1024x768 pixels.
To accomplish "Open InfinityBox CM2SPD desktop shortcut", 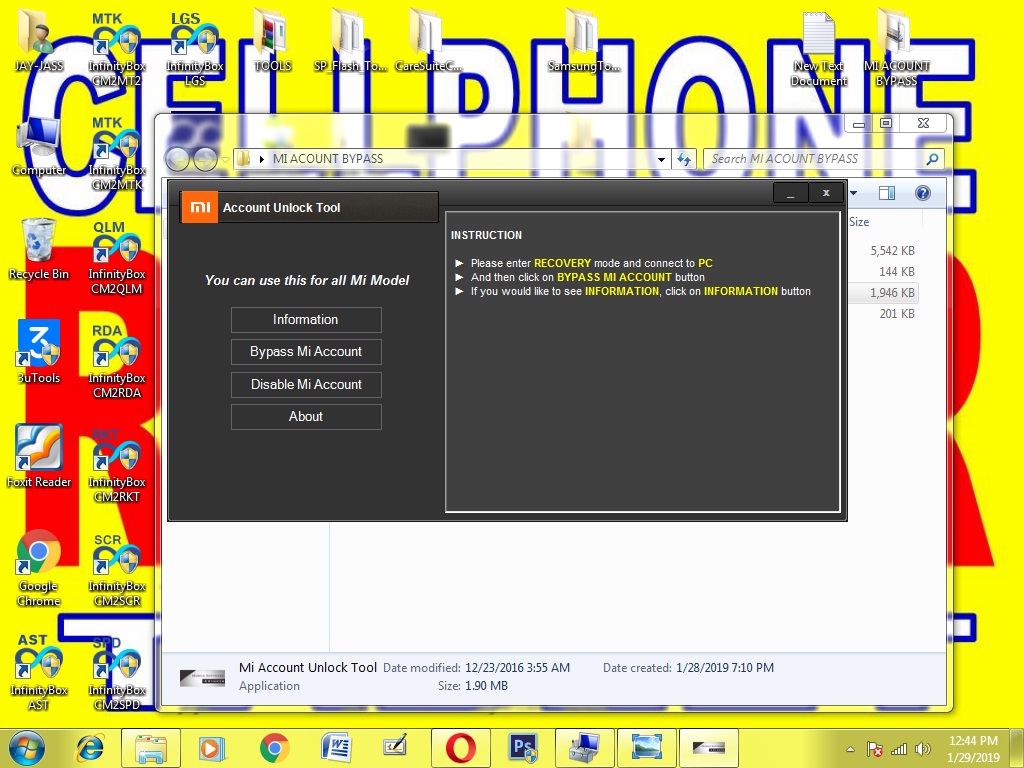I will [x=117, y=674].
